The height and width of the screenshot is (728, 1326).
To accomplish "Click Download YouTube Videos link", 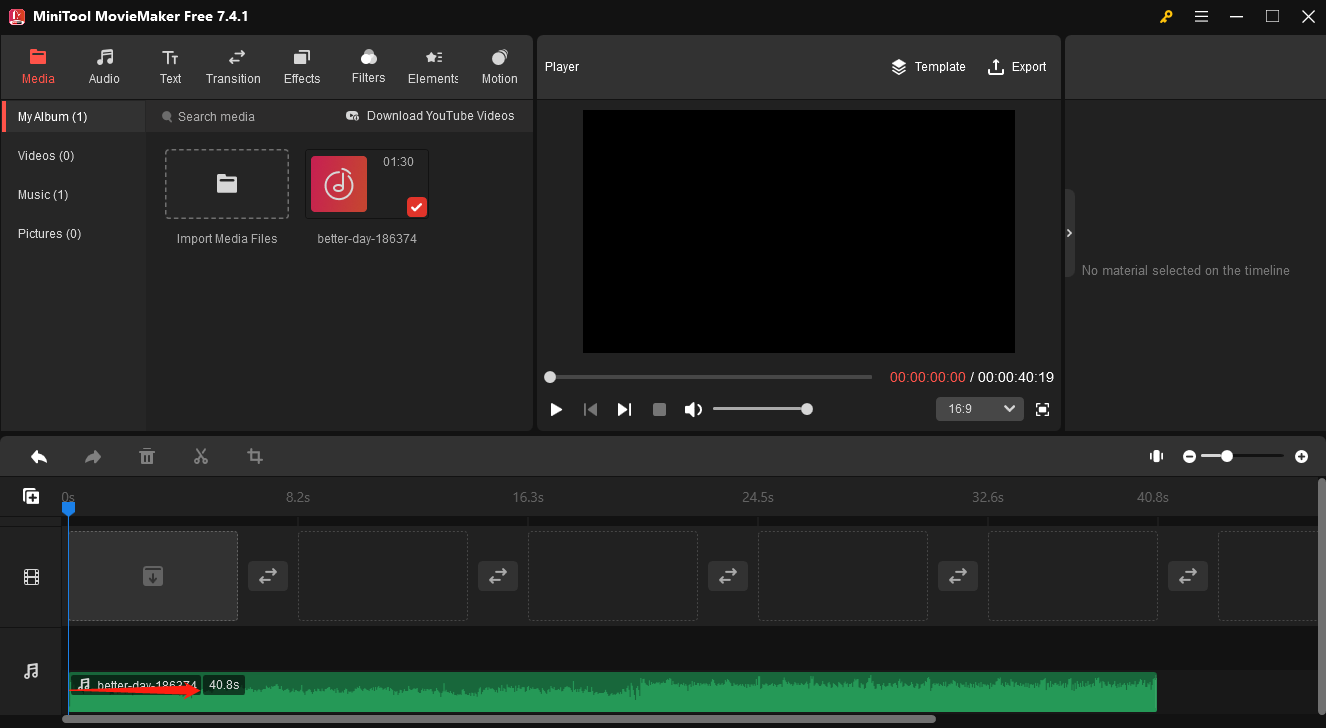I will point(430,116).
